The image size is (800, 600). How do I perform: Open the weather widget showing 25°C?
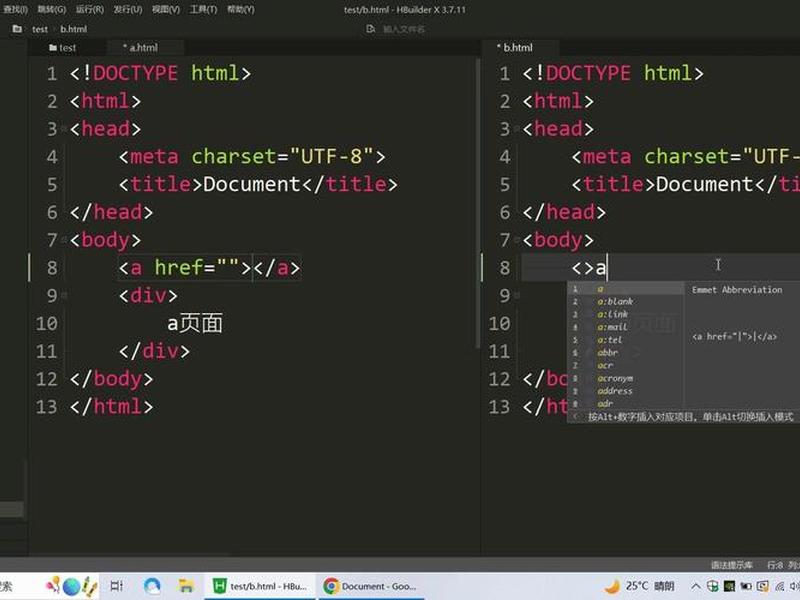pyautogui.click(x=639, y=586)
